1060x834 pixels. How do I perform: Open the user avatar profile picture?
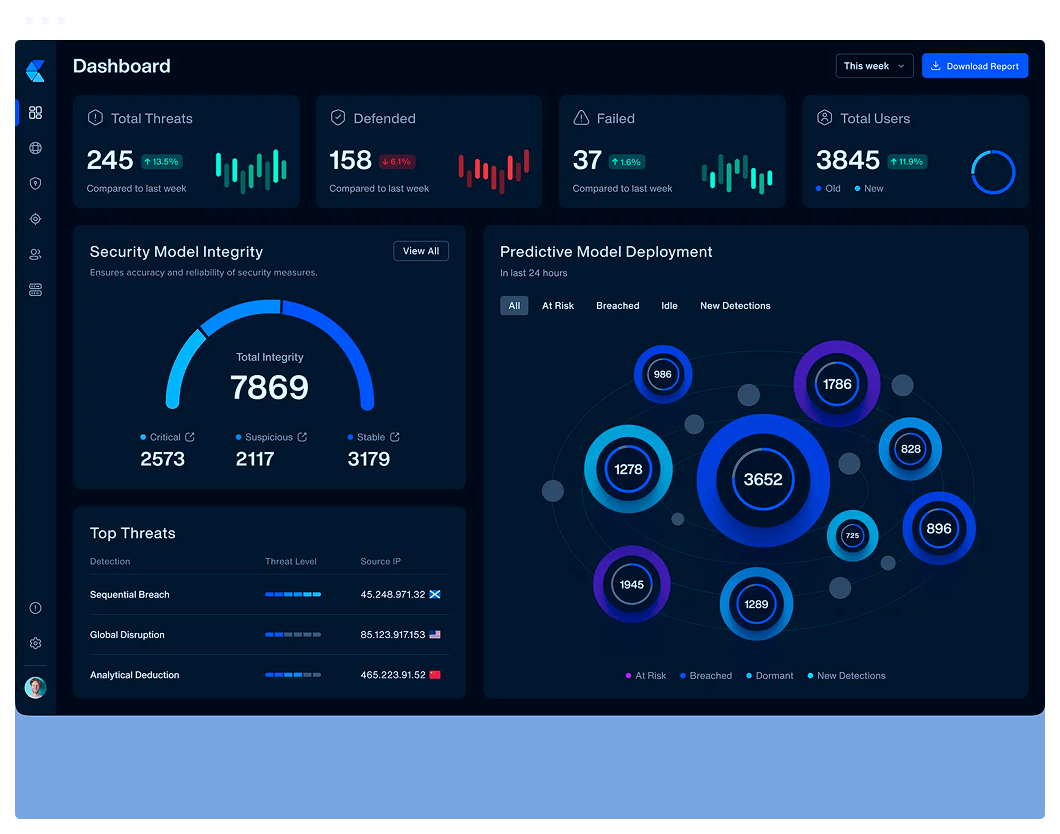(35, 687)
